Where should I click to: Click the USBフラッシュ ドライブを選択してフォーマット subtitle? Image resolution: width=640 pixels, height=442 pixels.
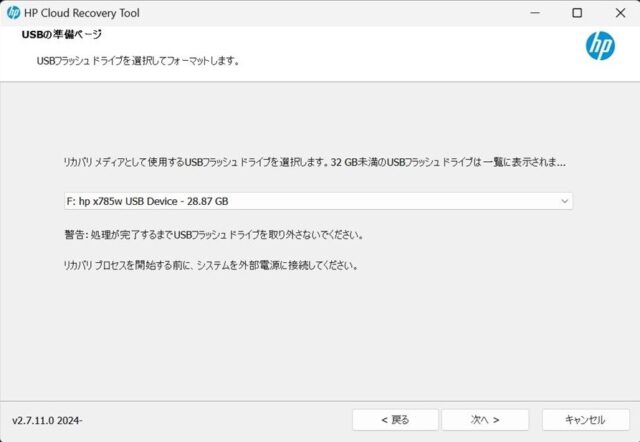[138, 61]
